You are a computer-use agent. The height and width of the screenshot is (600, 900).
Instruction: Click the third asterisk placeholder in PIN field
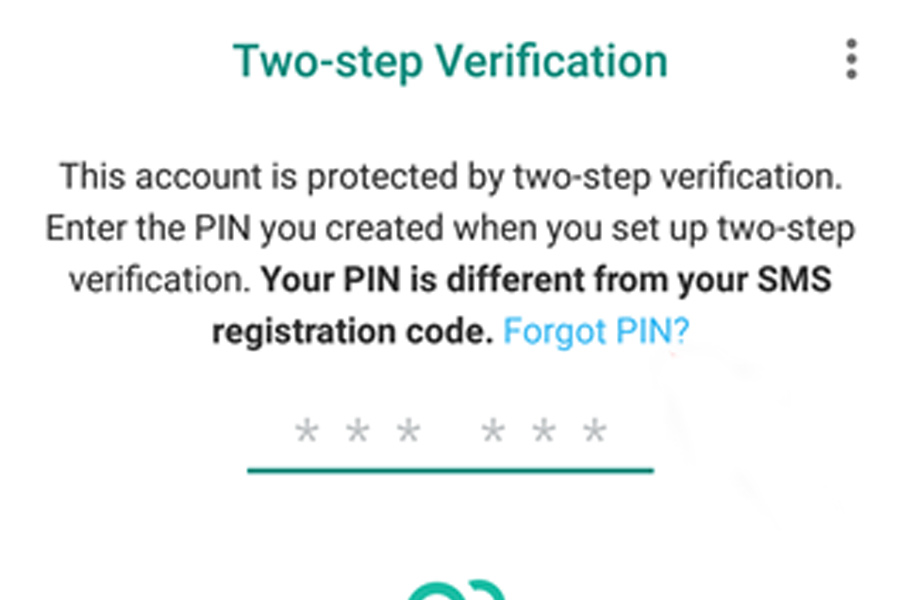pyautogui.click(x=408, y=433)
